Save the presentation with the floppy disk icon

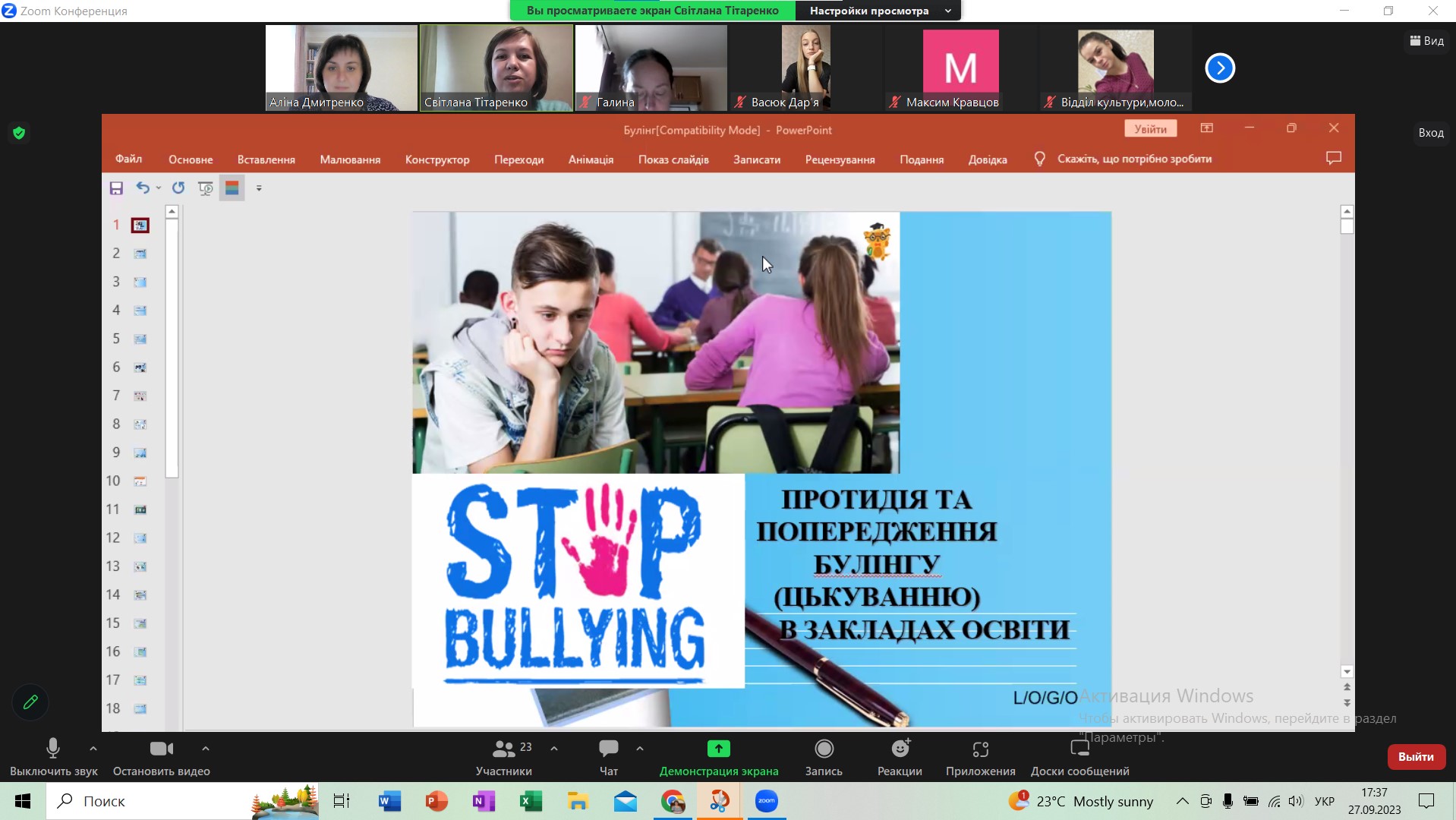point(116,188)
